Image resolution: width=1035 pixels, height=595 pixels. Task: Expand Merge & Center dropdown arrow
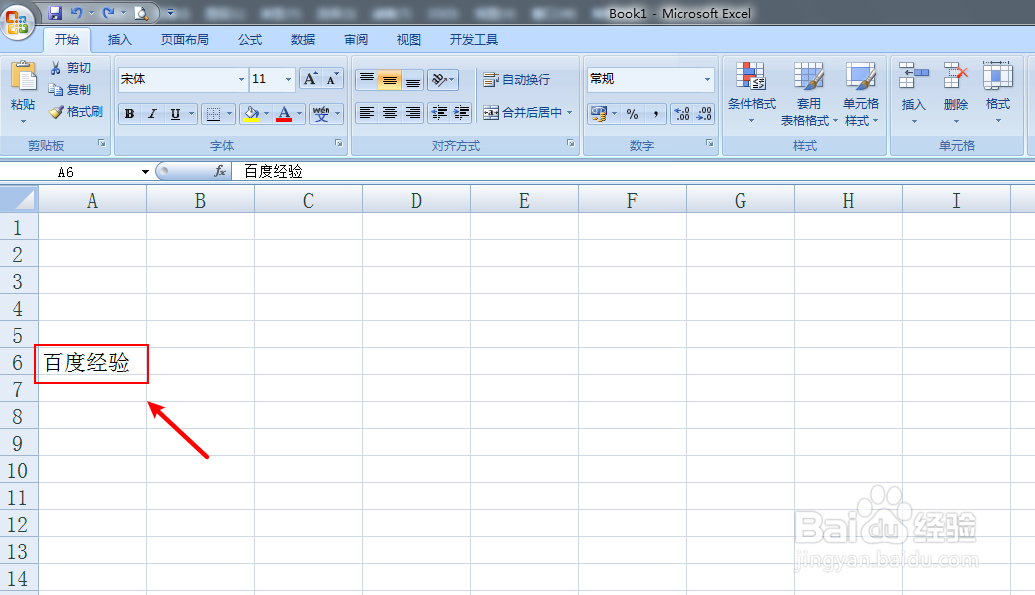coord(569,113)
